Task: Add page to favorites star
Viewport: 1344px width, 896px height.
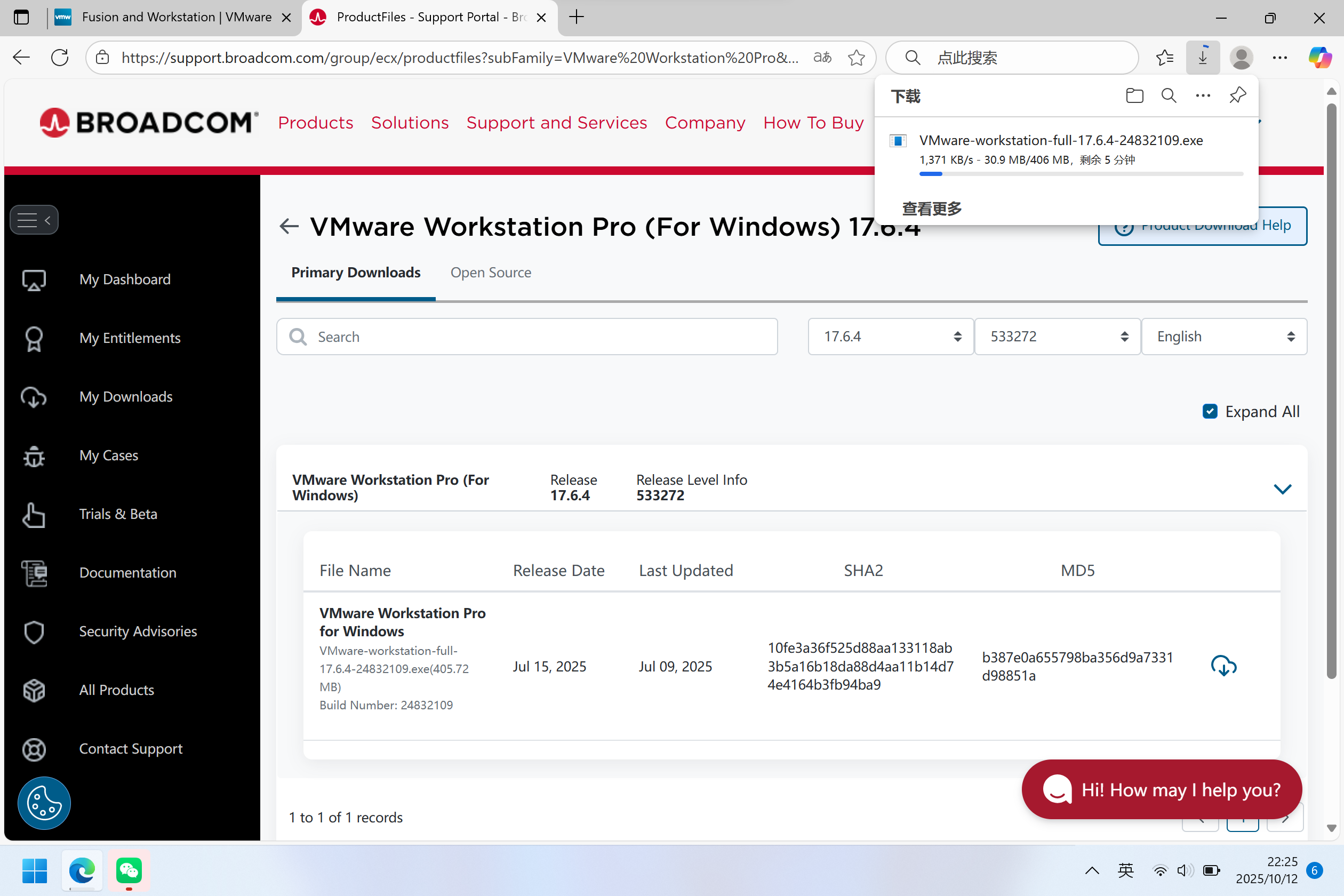Action: coord(856,58)
